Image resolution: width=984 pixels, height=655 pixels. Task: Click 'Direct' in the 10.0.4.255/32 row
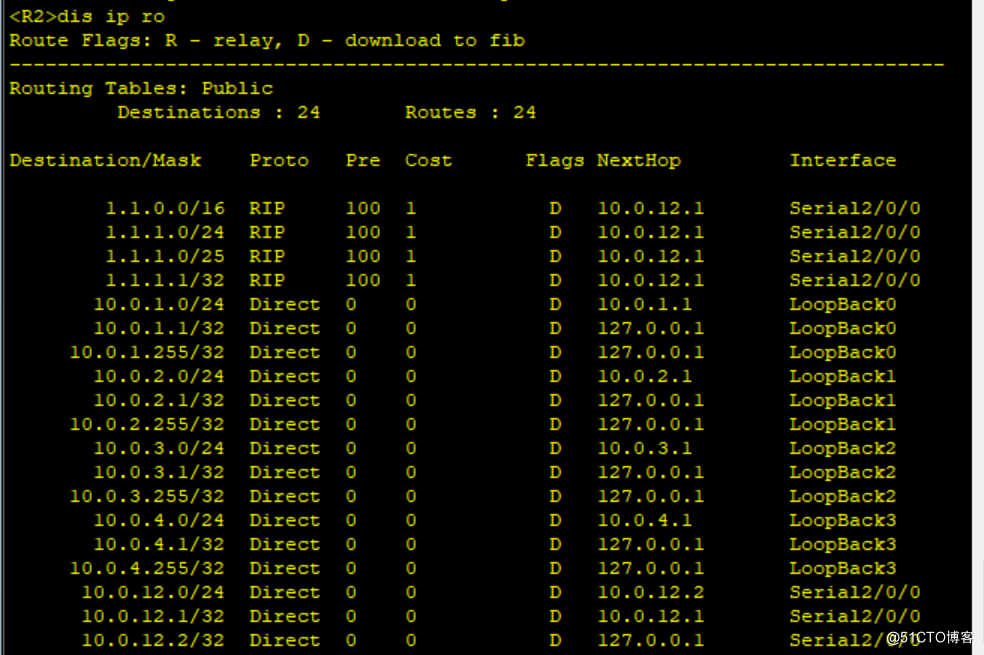285,568
